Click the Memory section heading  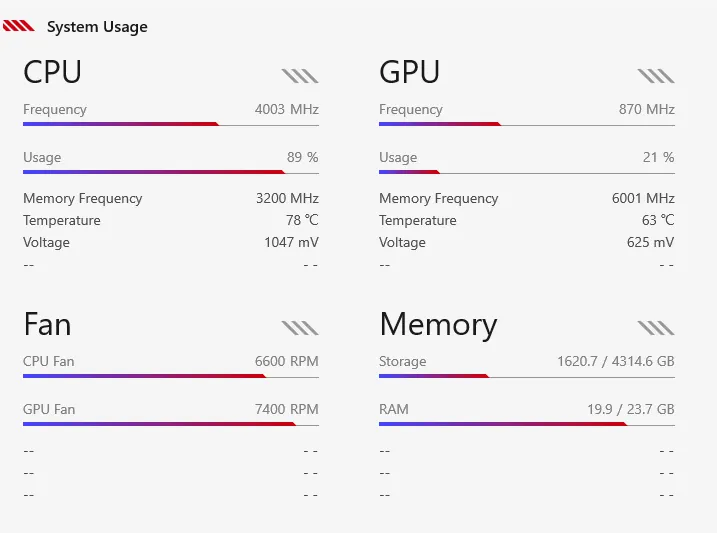(438, 324)
